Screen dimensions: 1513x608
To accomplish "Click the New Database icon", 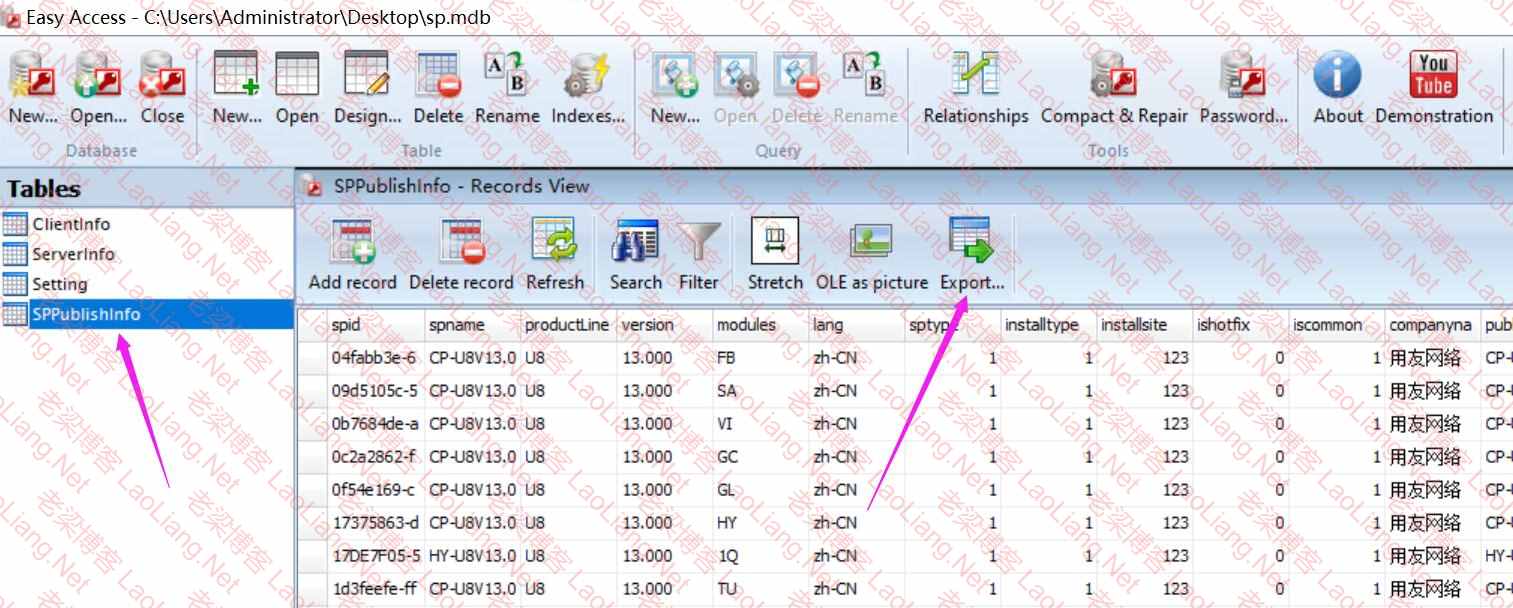I will tap(32, 78).
